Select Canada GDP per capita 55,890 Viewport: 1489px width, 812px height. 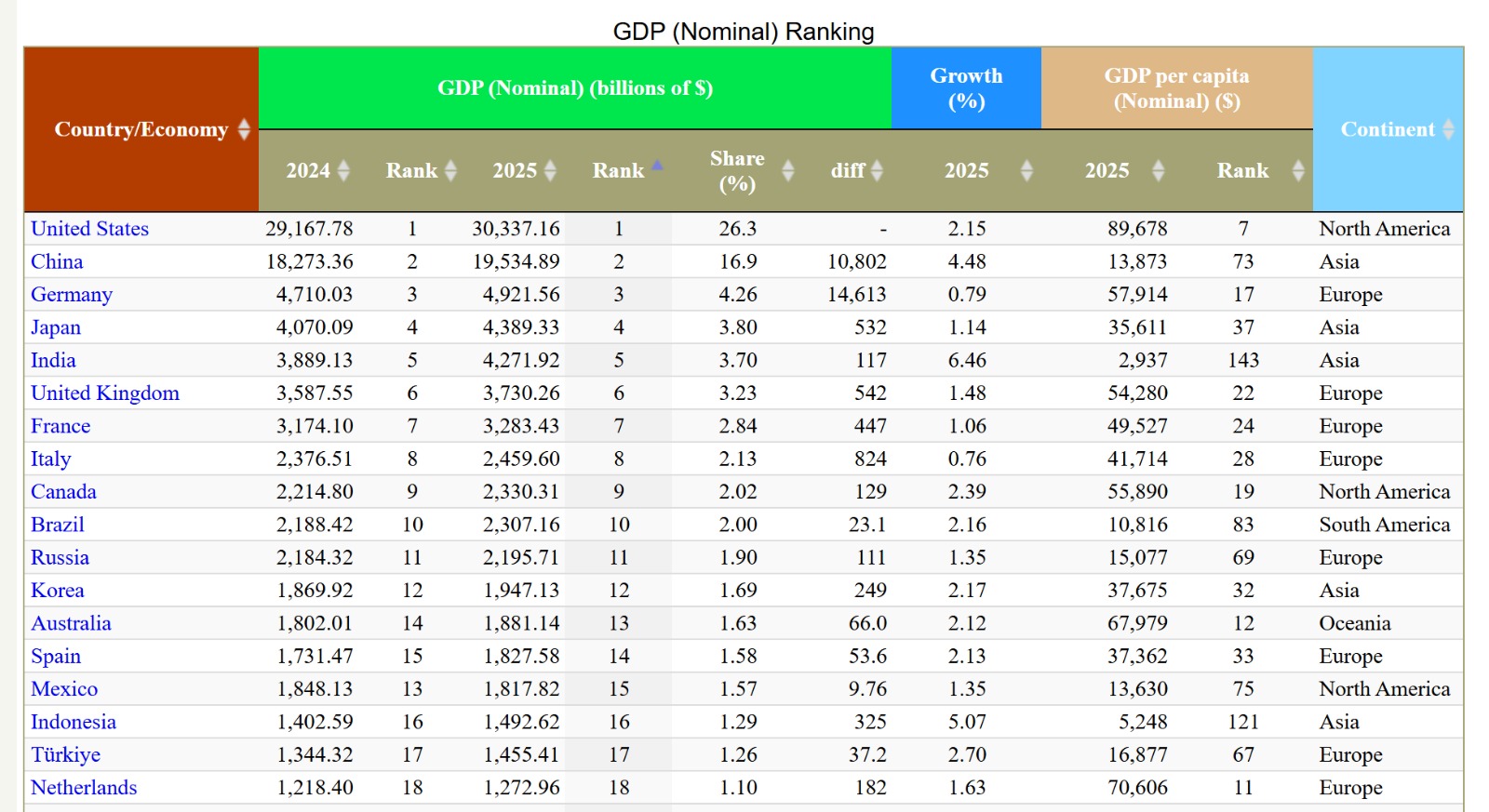(1137, 492)
